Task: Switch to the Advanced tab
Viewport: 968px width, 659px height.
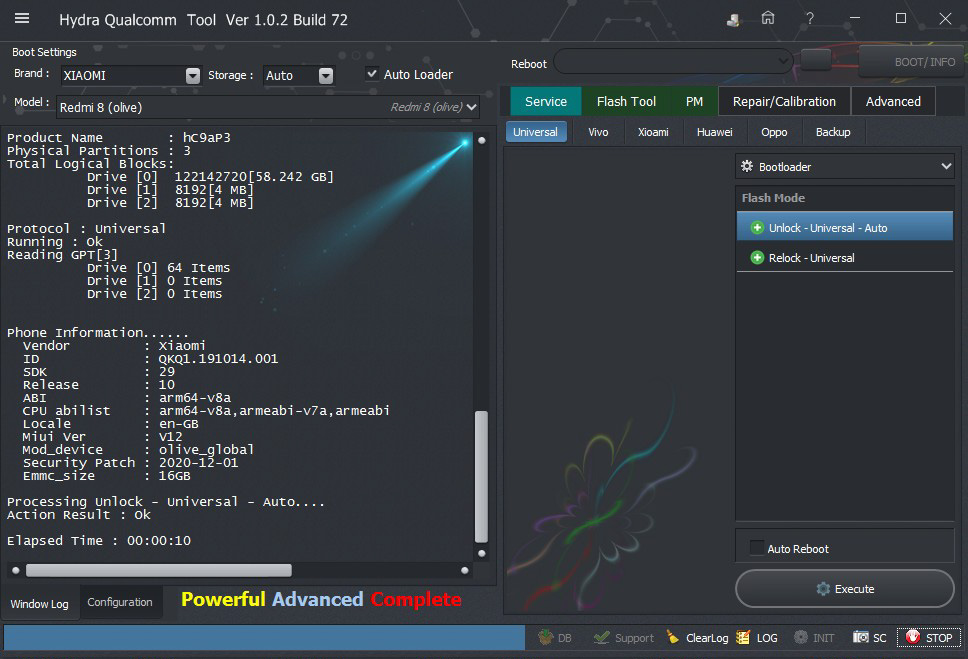Action: pyautogui.click(x=893, y=101)
